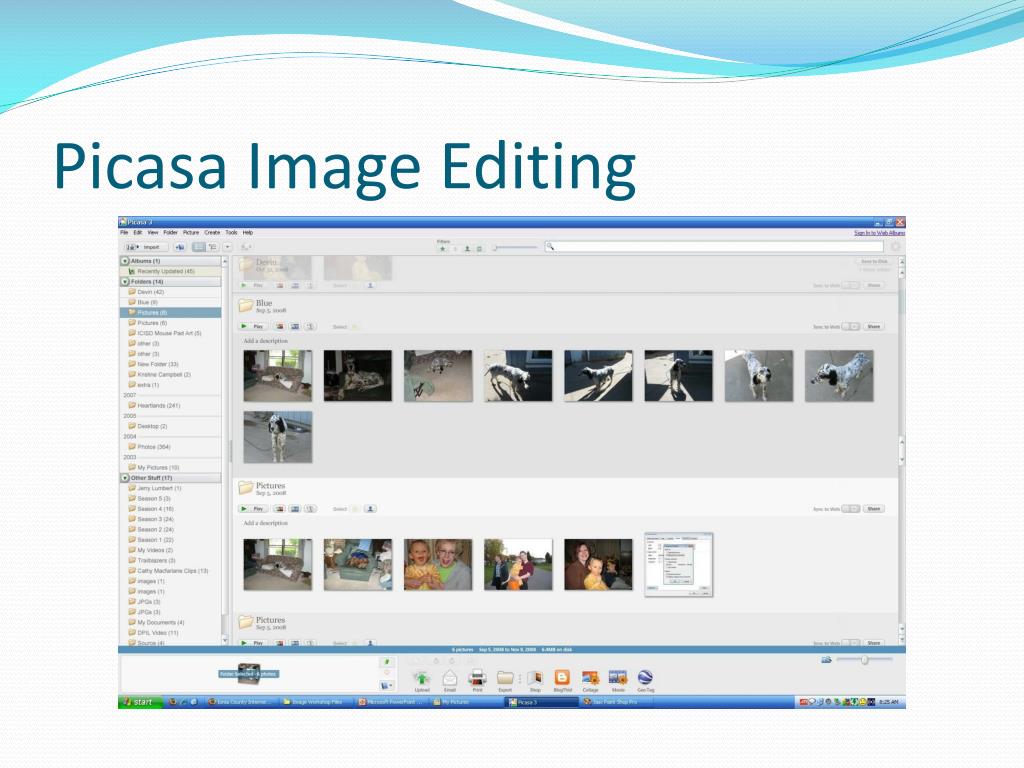Click the Geo-Tag globe icon

click(x=645, y=678)
